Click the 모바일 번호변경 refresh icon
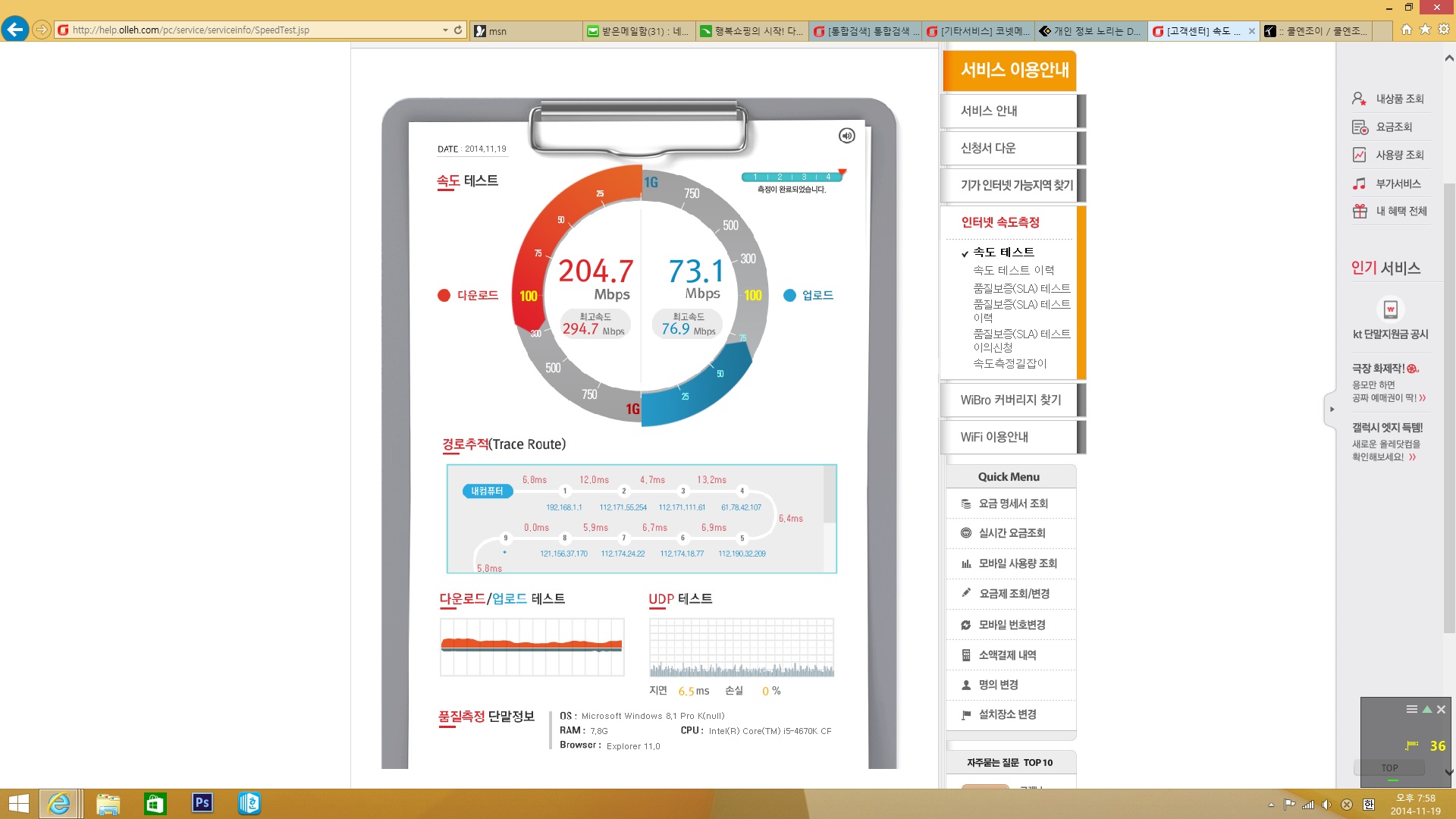 tap(966, 625)
